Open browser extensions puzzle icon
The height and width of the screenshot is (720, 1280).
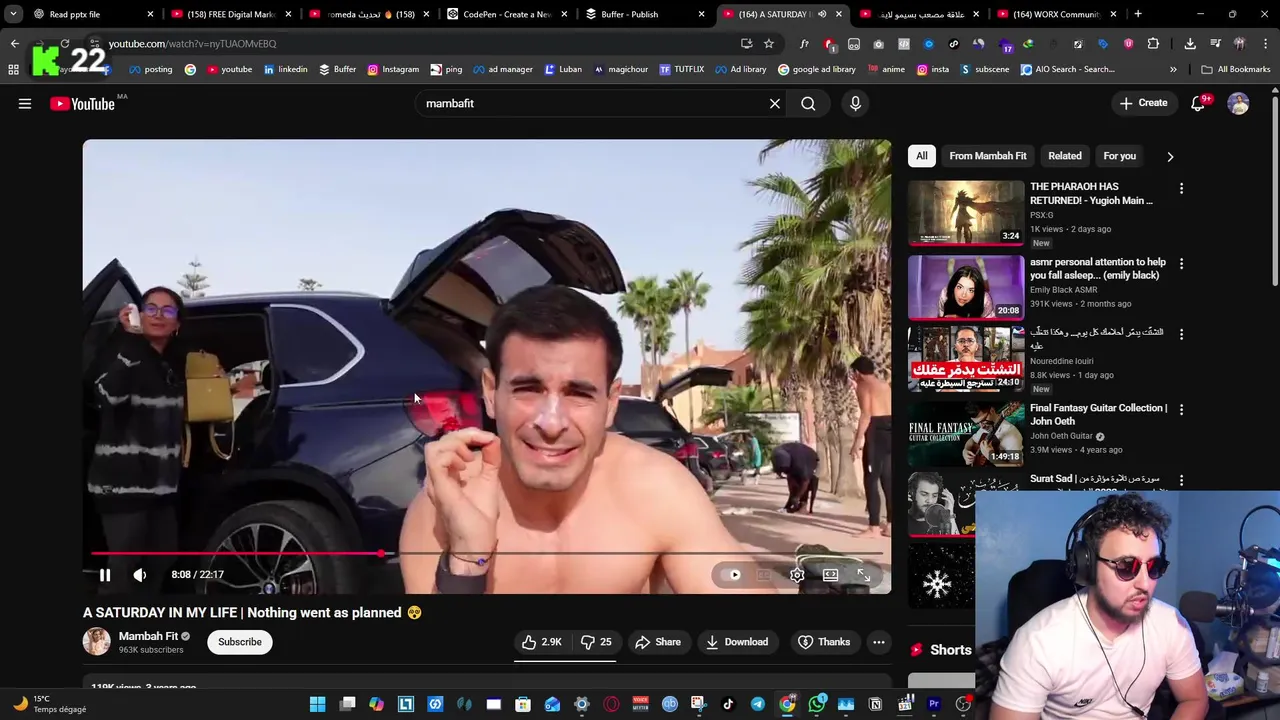coord(1153,44)
